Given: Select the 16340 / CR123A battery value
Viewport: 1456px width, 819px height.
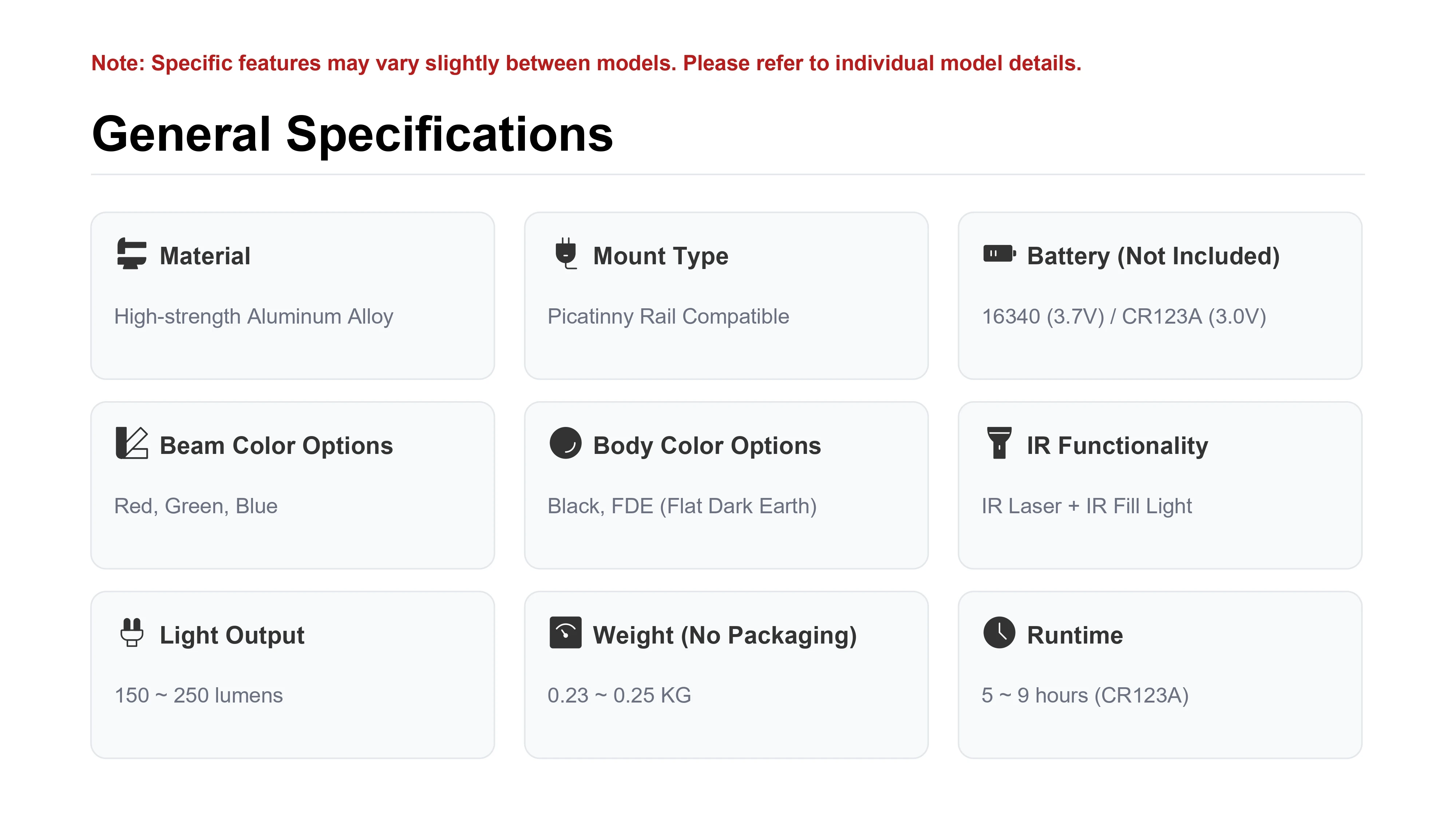Looking at the screenshot, I should click(1124, 317).
